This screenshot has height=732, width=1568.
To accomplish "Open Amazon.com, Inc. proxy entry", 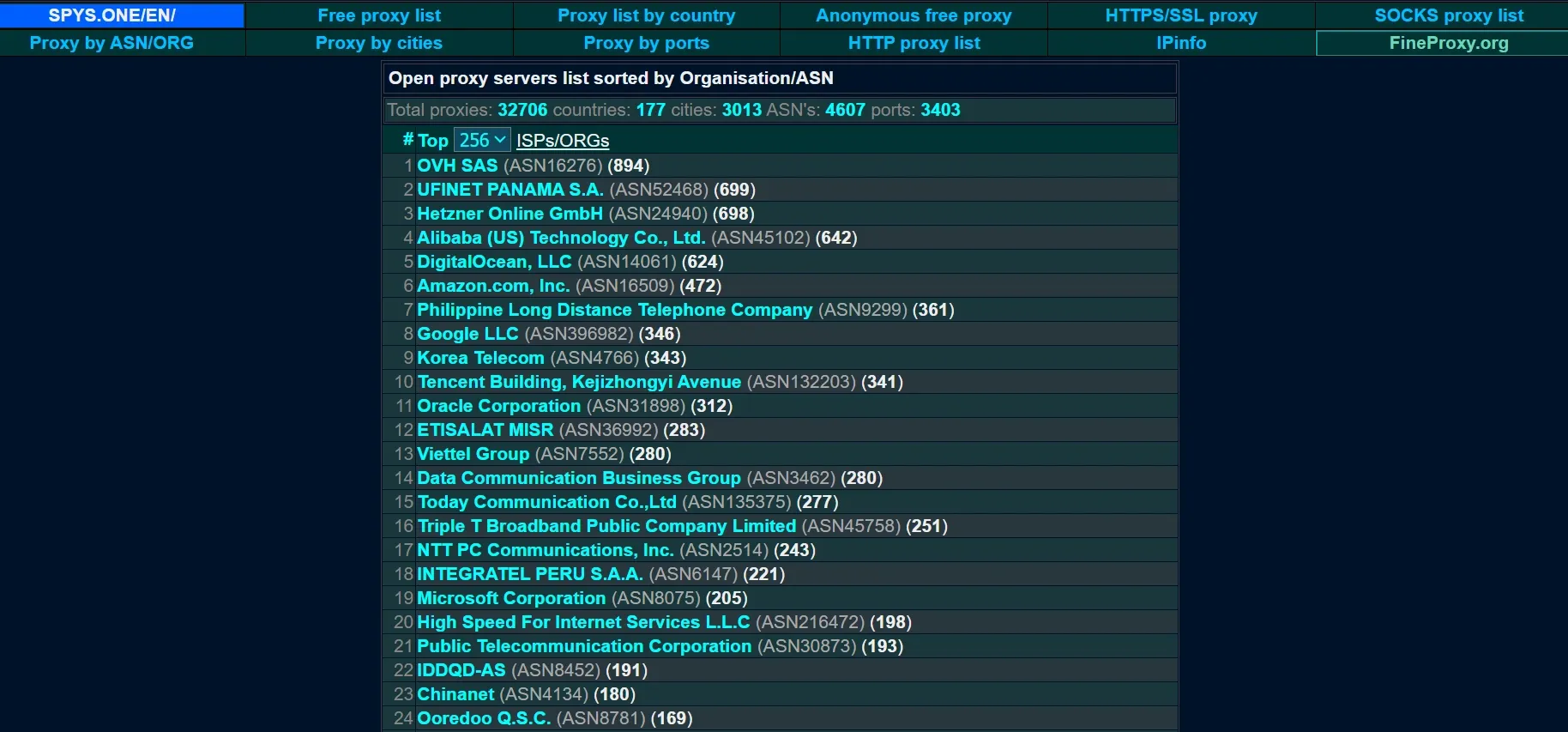I will coord(493,286).
